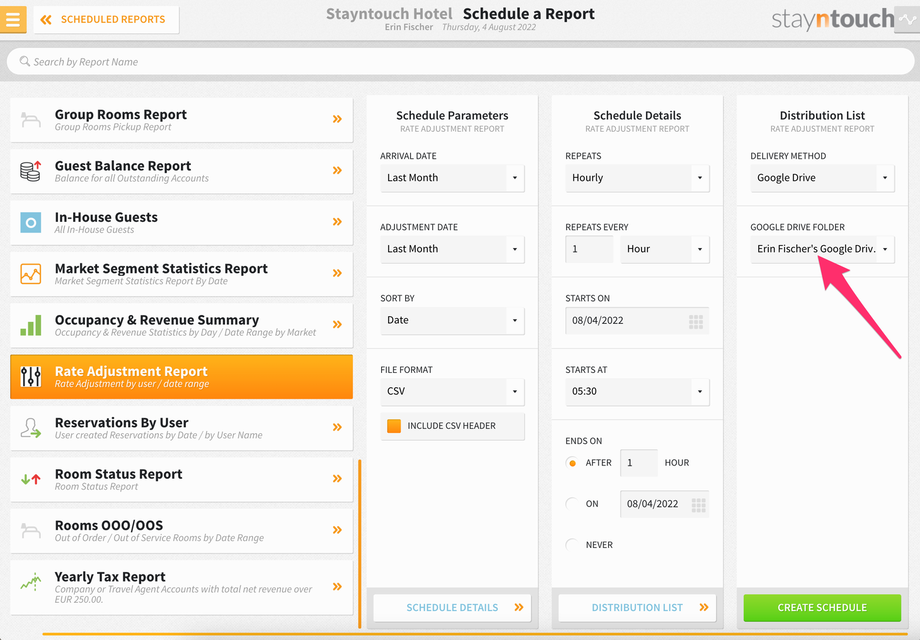
Task: Select Reservations By User report
Action: click(181, 428)
